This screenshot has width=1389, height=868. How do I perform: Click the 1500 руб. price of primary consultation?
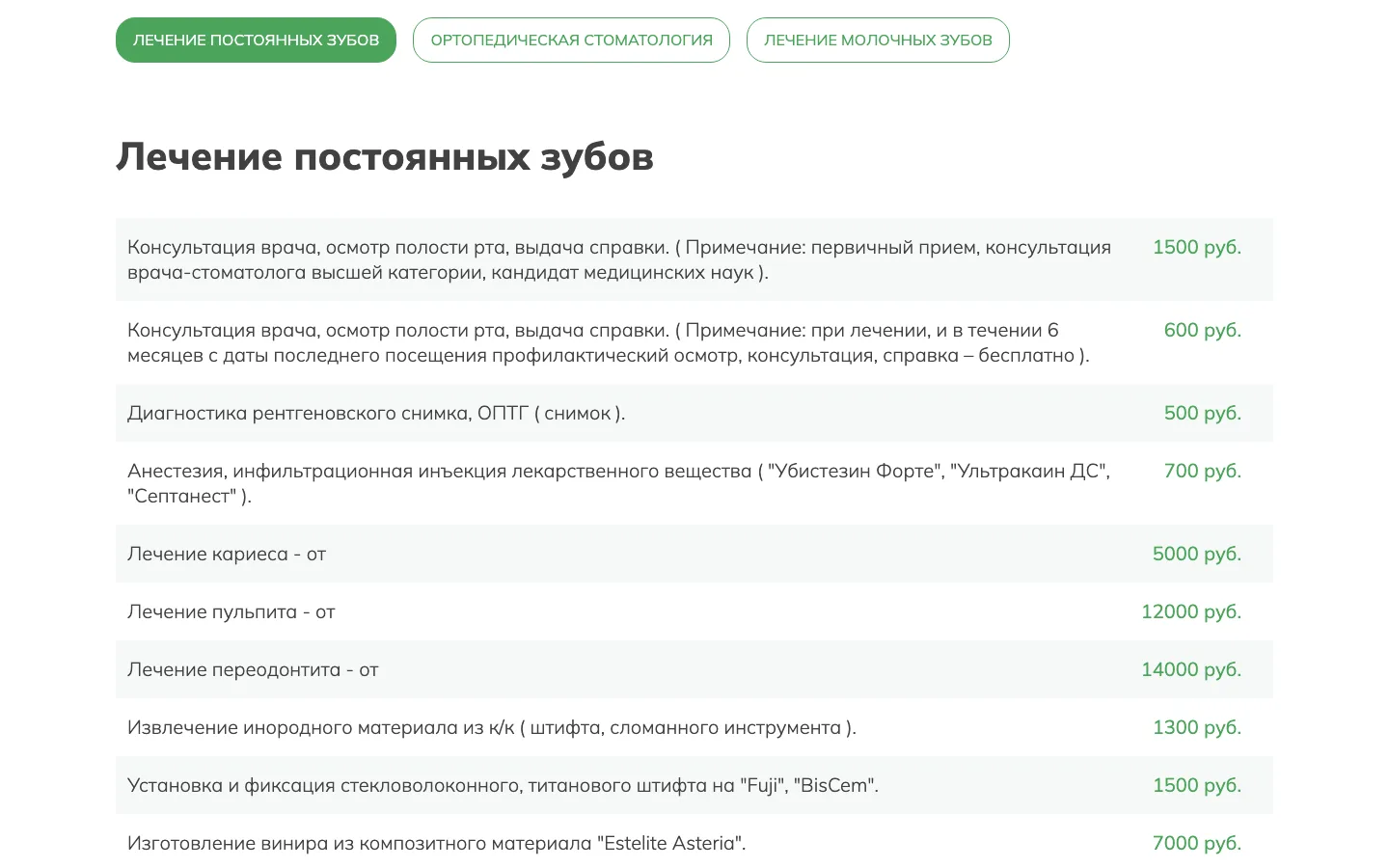[1197, 247]
